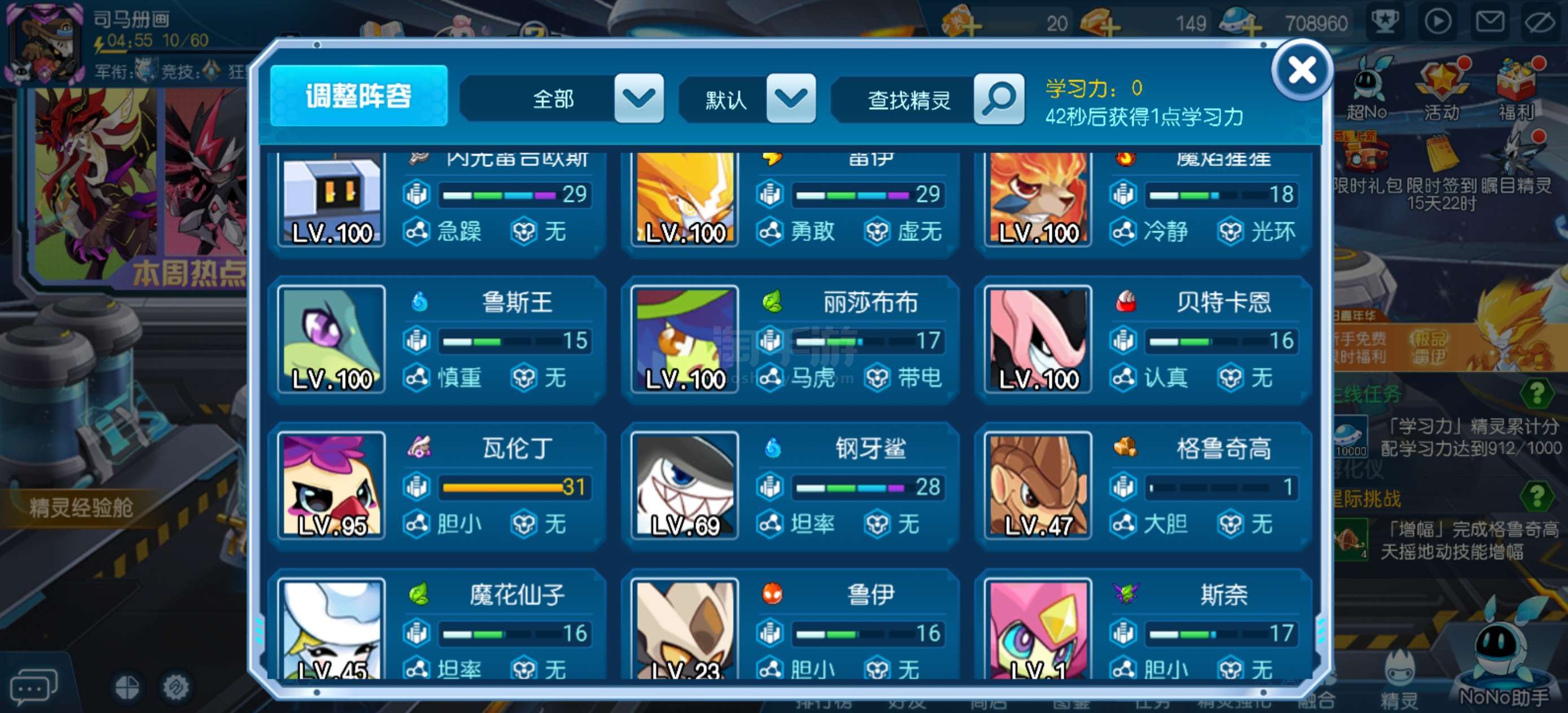Open the trophy icon in top bar

pos(1385,23)
